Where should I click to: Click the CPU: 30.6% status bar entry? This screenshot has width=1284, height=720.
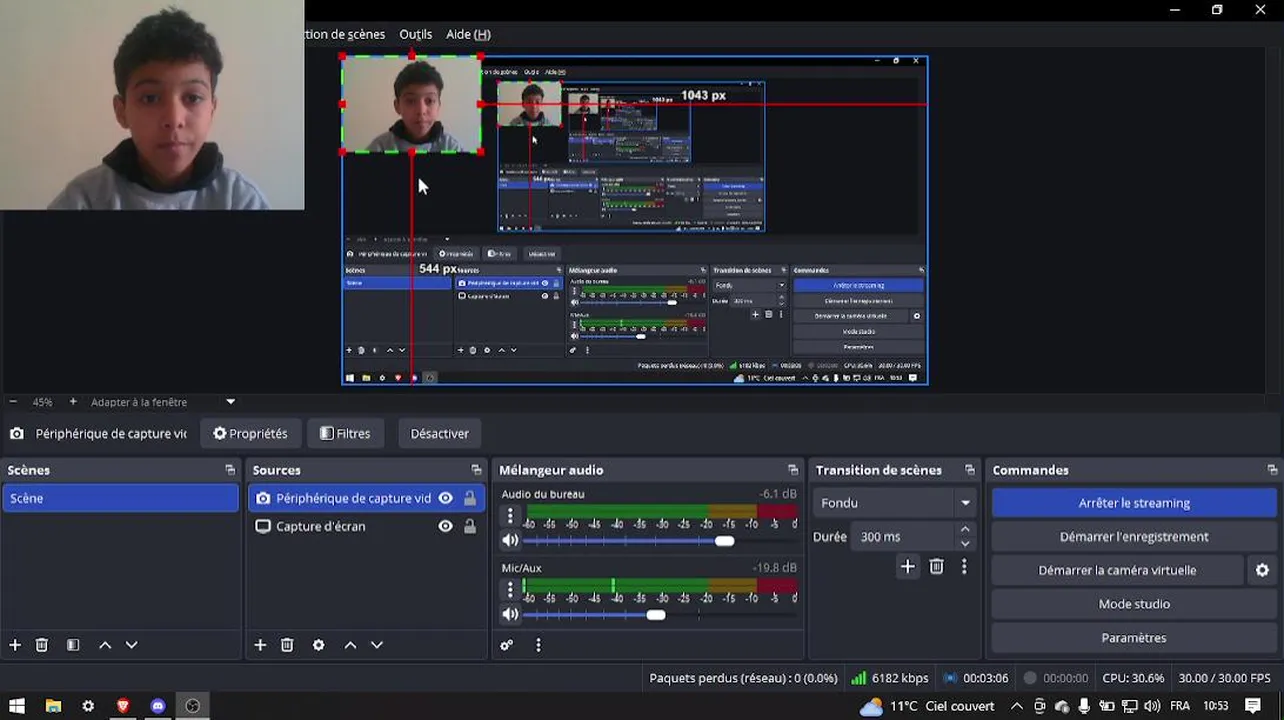pyautogui.click(x=1133, y=678)
